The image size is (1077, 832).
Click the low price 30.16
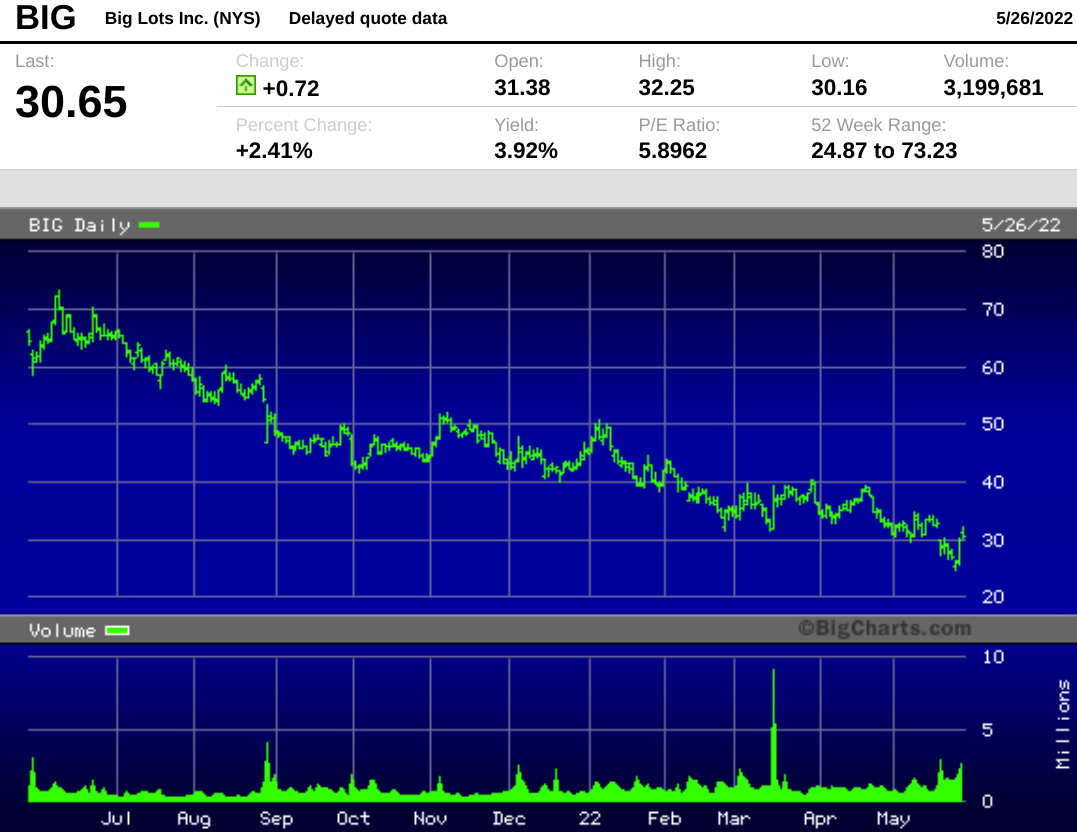pos(839,88)
